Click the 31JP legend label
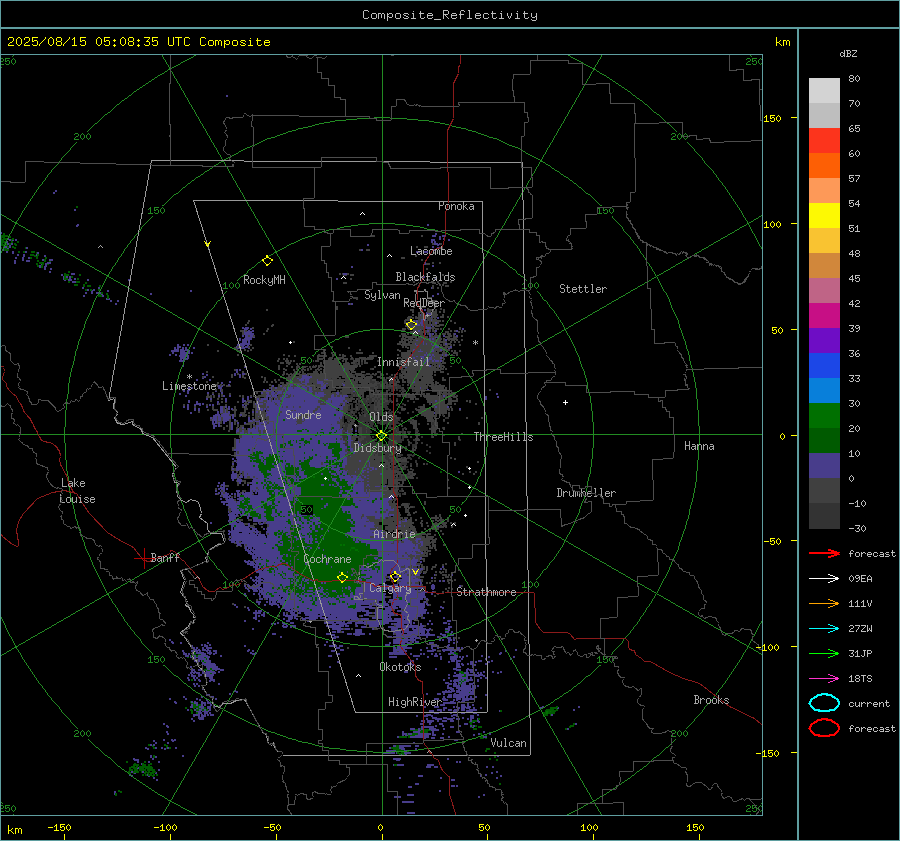Viewport: 900px width, 841px height. pos(860,653)
